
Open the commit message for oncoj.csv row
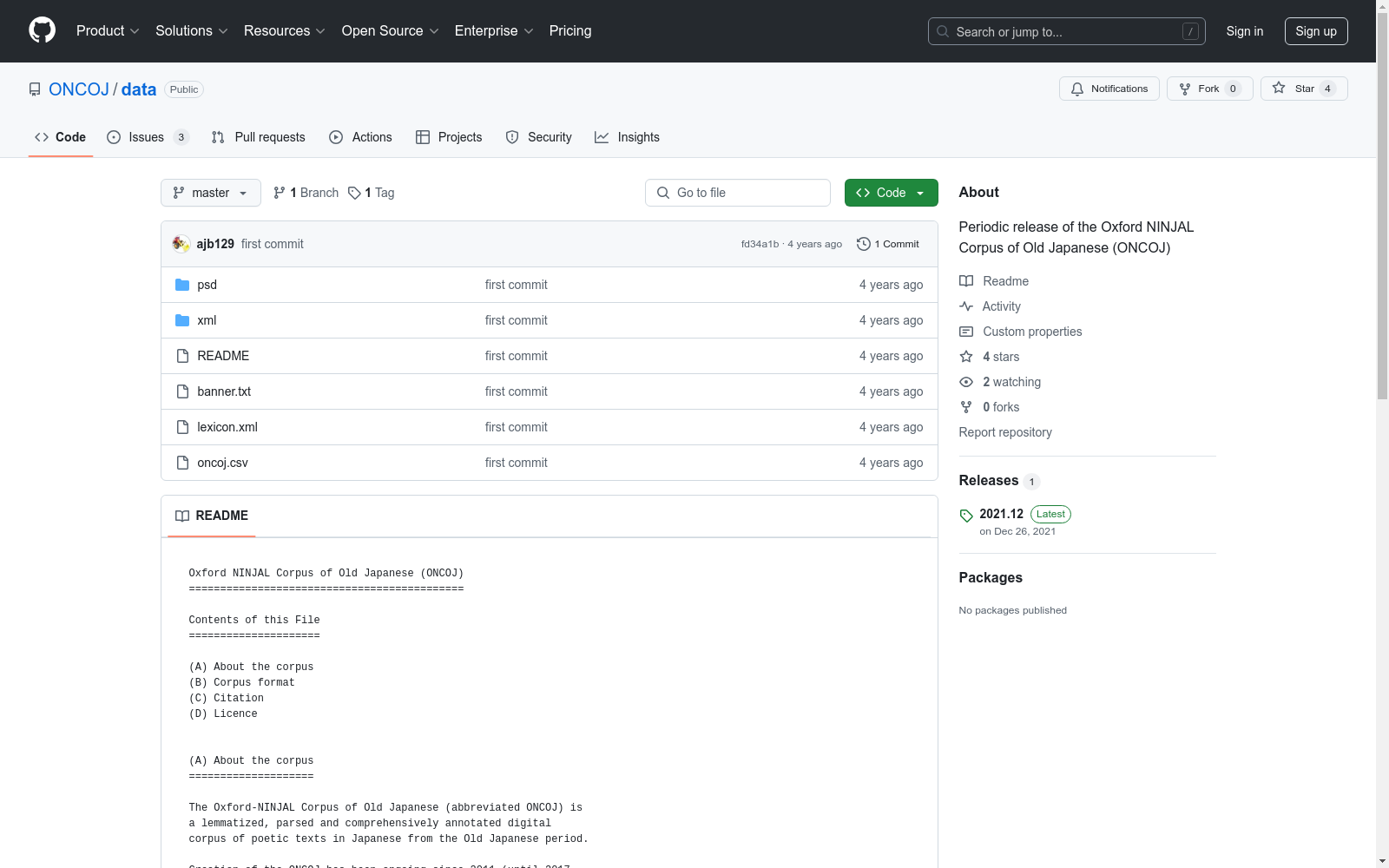[517, 463]
